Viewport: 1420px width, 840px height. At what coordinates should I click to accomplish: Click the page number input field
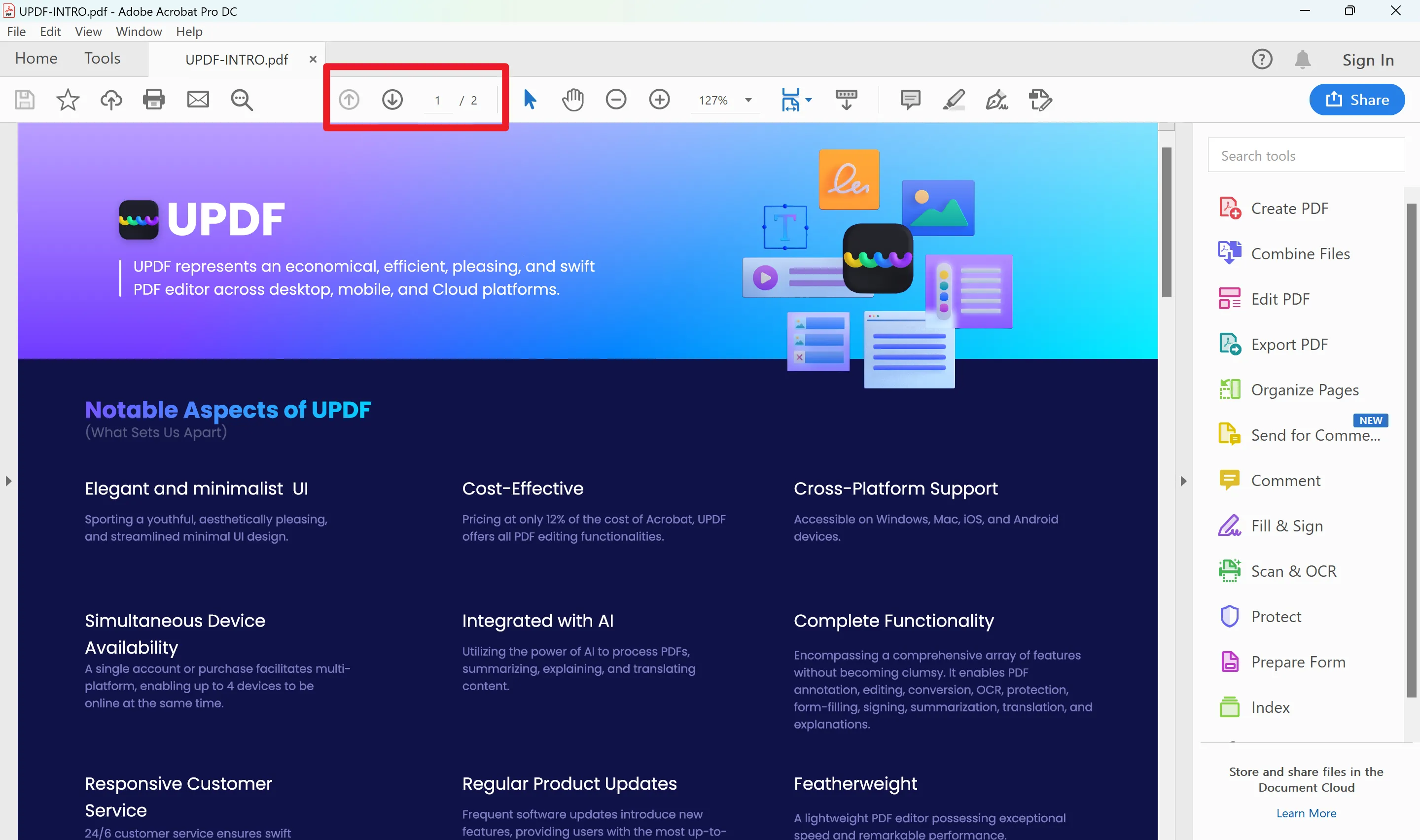click(438, 100)
